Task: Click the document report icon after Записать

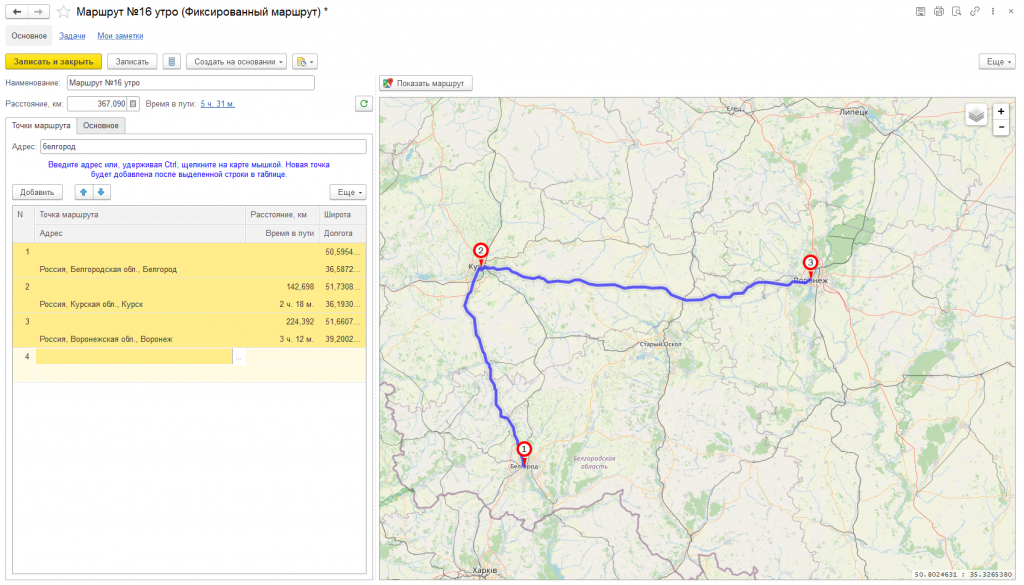Action: click(x=172, y=62)
